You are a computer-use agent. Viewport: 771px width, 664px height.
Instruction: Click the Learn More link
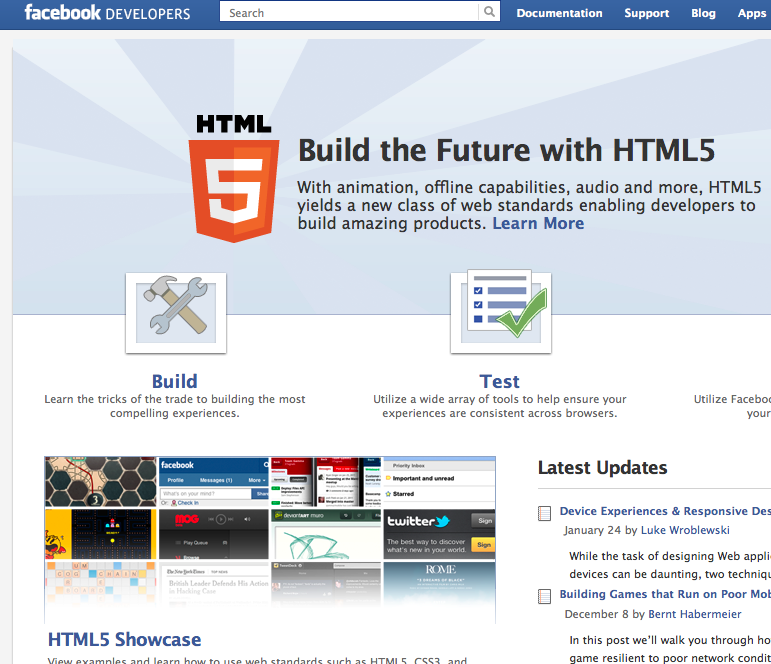(538, 223)
